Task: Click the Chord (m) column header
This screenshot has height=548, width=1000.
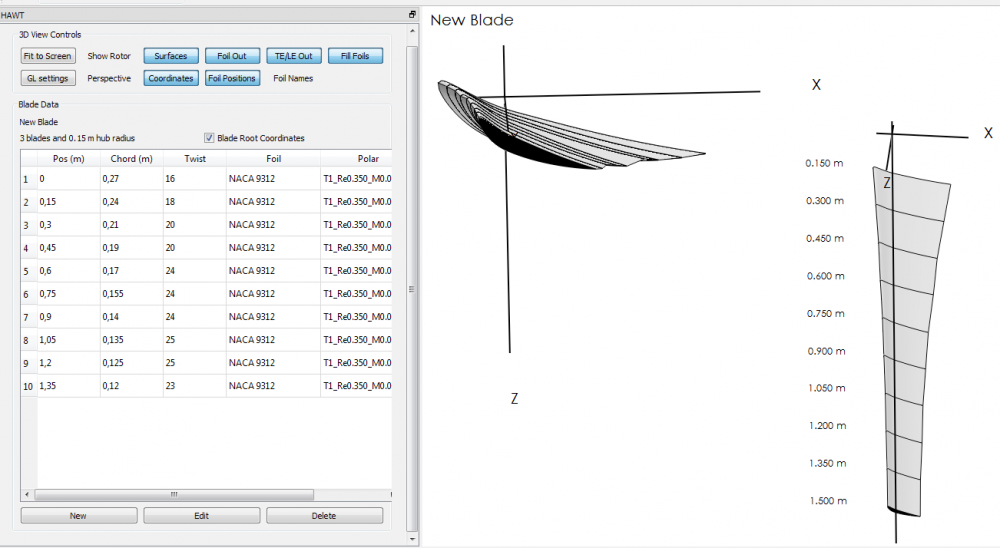Action: point(131,158)
